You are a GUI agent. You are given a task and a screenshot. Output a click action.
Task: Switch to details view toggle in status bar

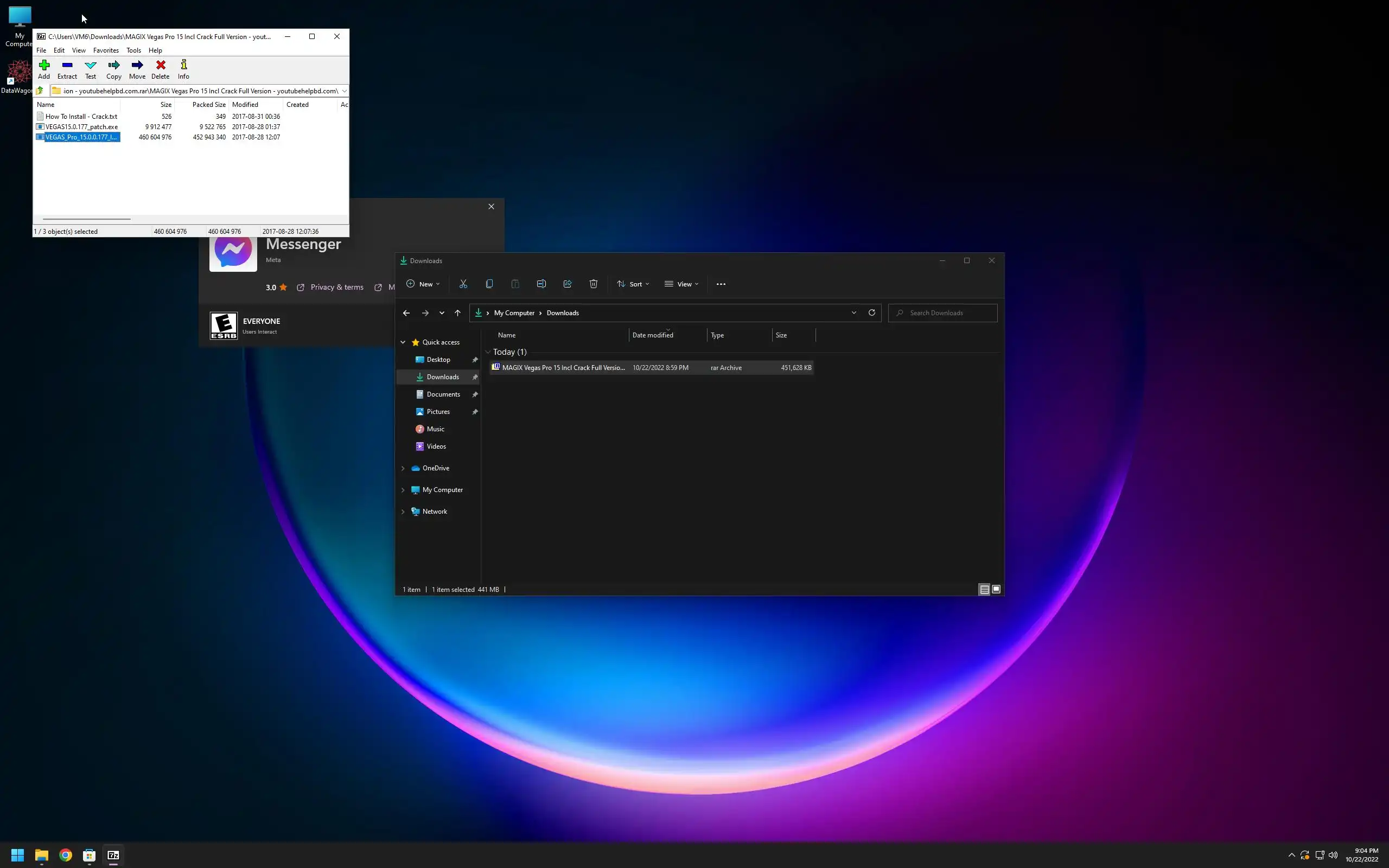pos(984,590)
